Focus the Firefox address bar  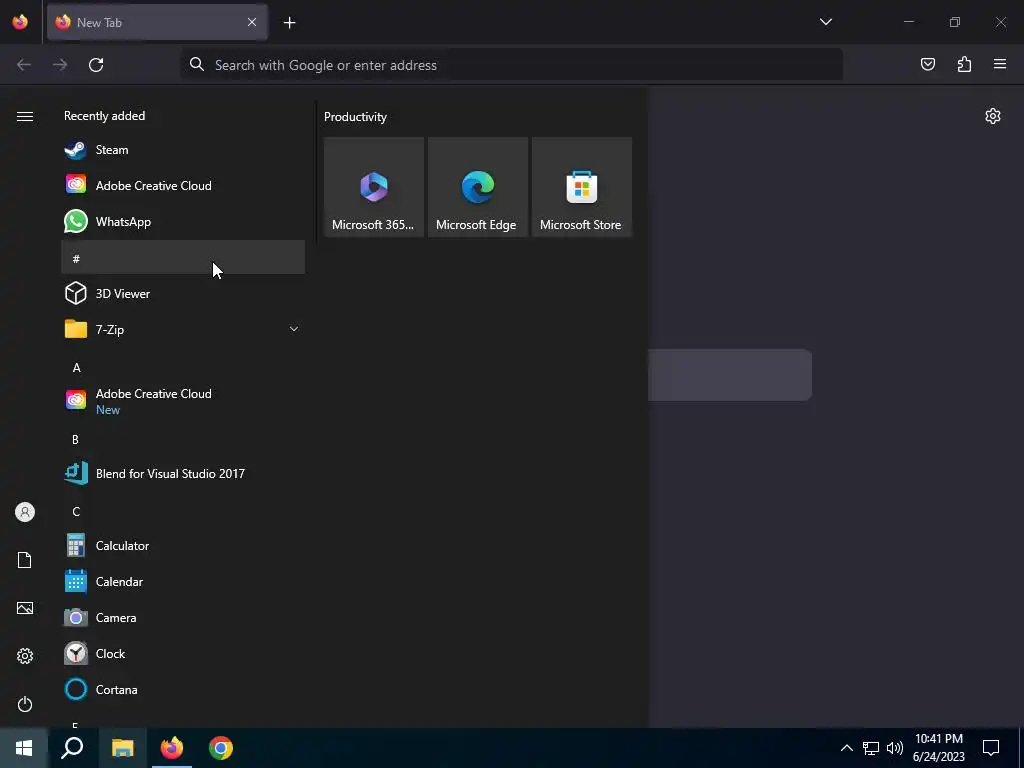click(511, 65)
